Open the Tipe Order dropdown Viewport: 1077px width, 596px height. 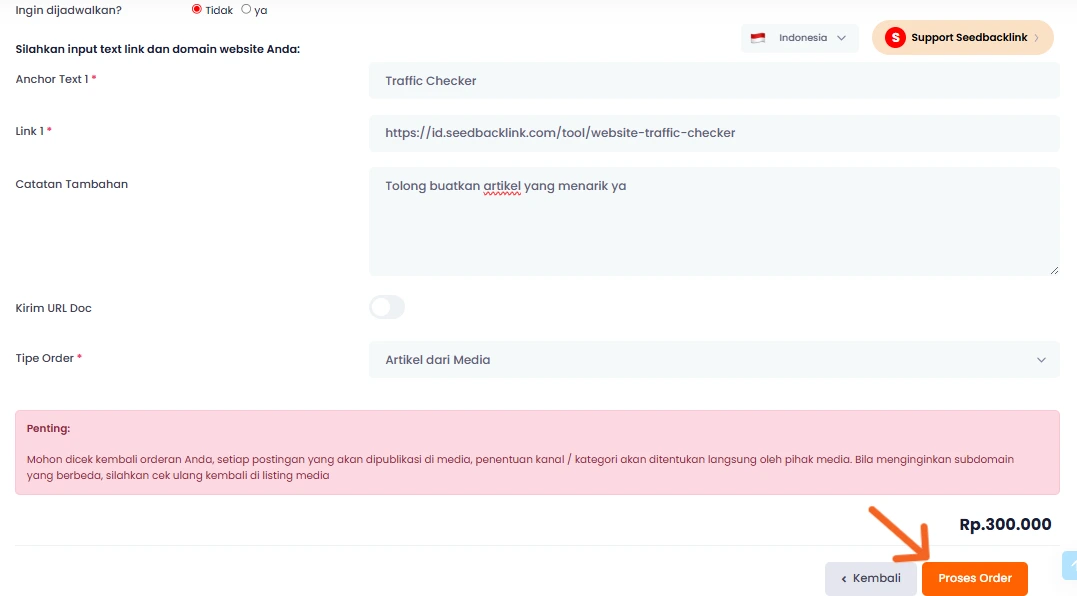pyautogui.click(x=714, y=360)
